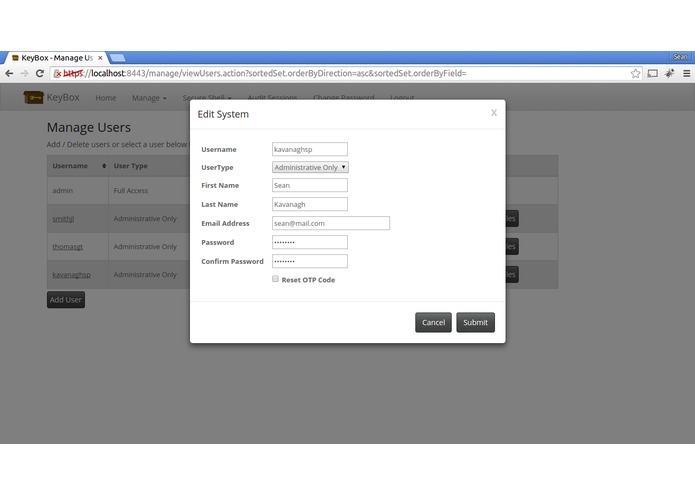Click the insecure https warning icon
Viewport: 695px width, 494px height.
57,74
